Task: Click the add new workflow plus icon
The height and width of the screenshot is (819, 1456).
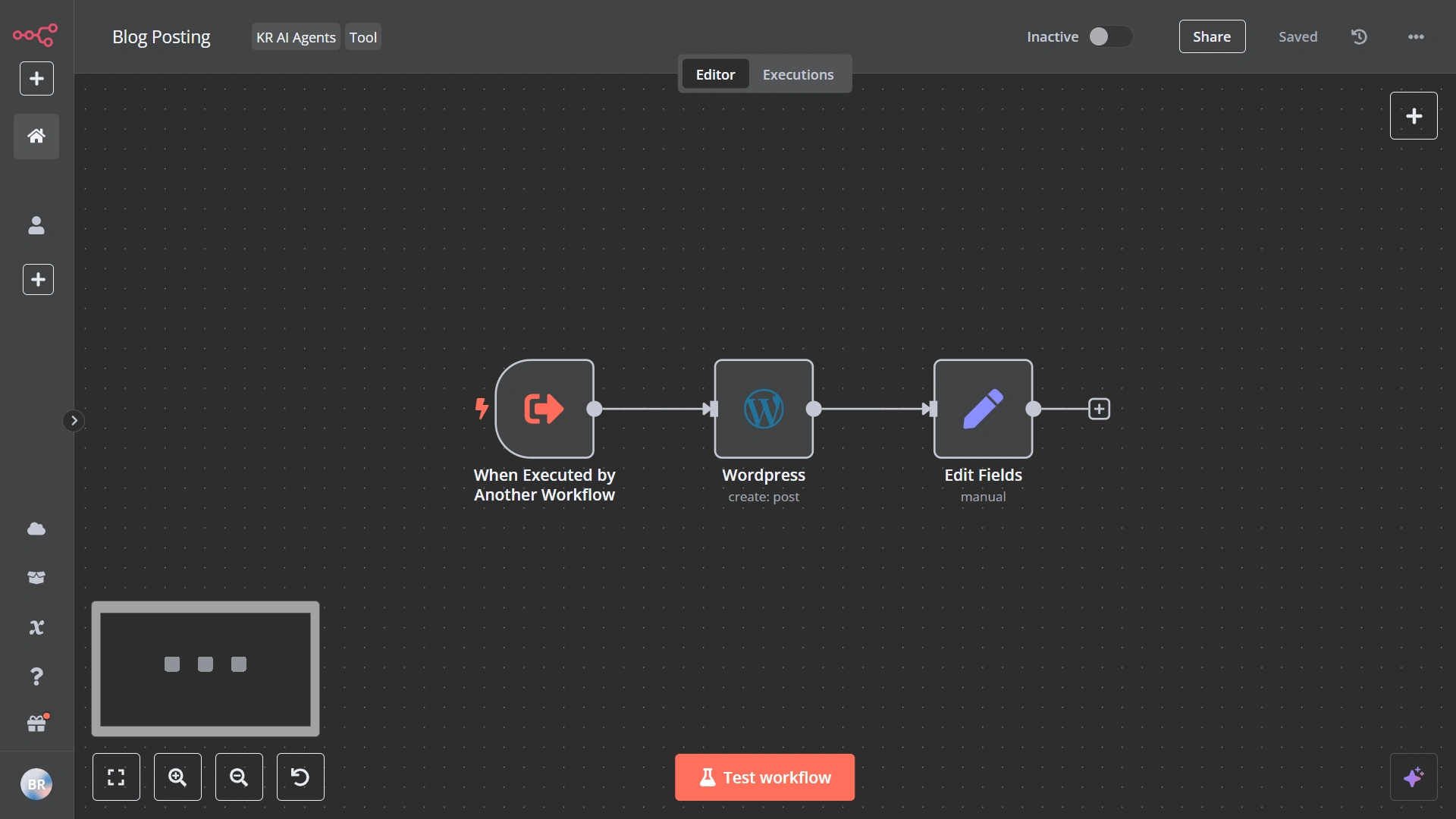Action: coord(36,79)
